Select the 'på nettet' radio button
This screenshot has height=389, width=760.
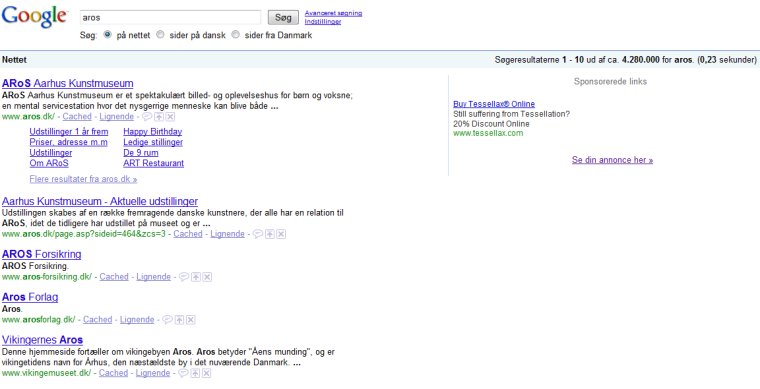coord(108,35)
